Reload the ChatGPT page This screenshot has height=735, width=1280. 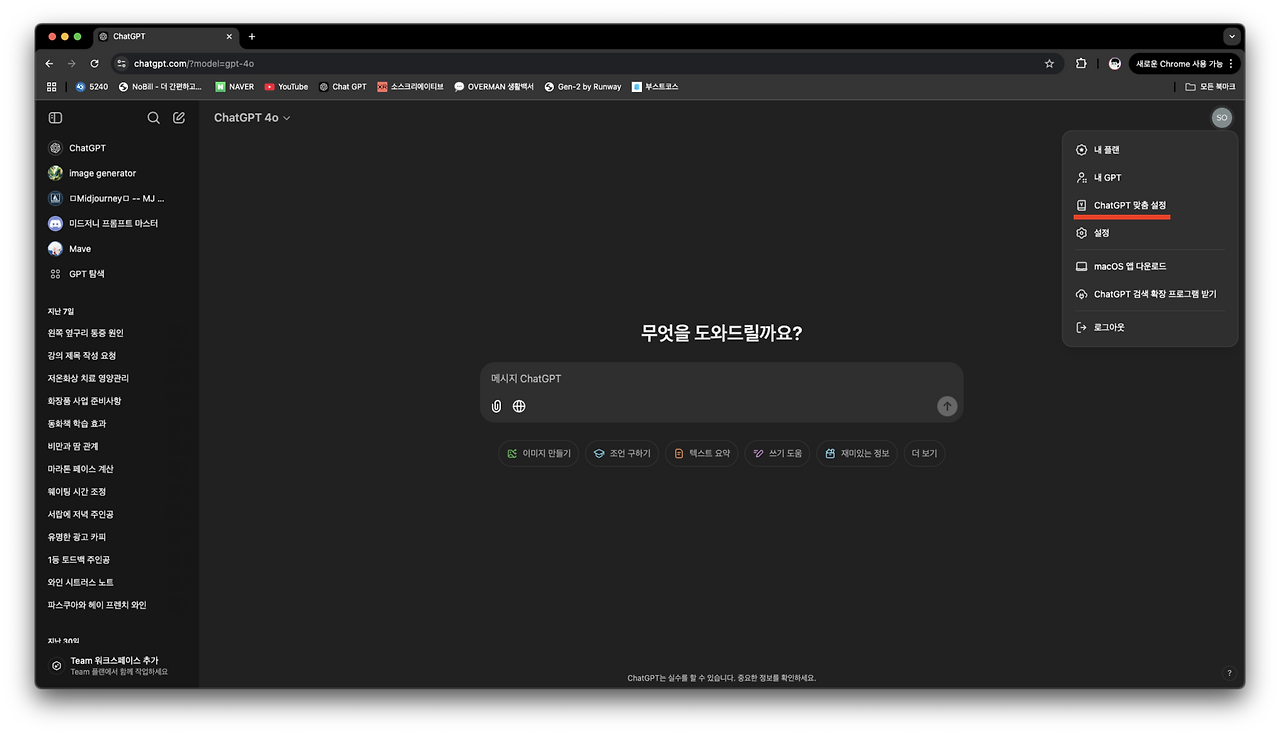coord(94,63)
